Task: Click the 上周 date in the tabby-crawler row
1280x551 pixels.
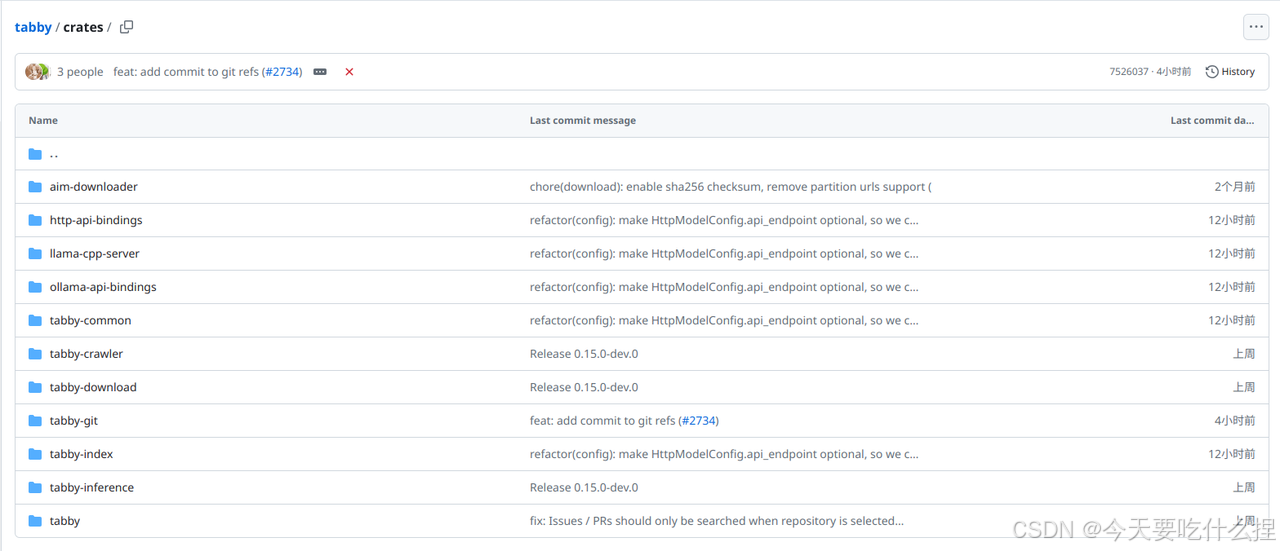Action: point(1244,354)
